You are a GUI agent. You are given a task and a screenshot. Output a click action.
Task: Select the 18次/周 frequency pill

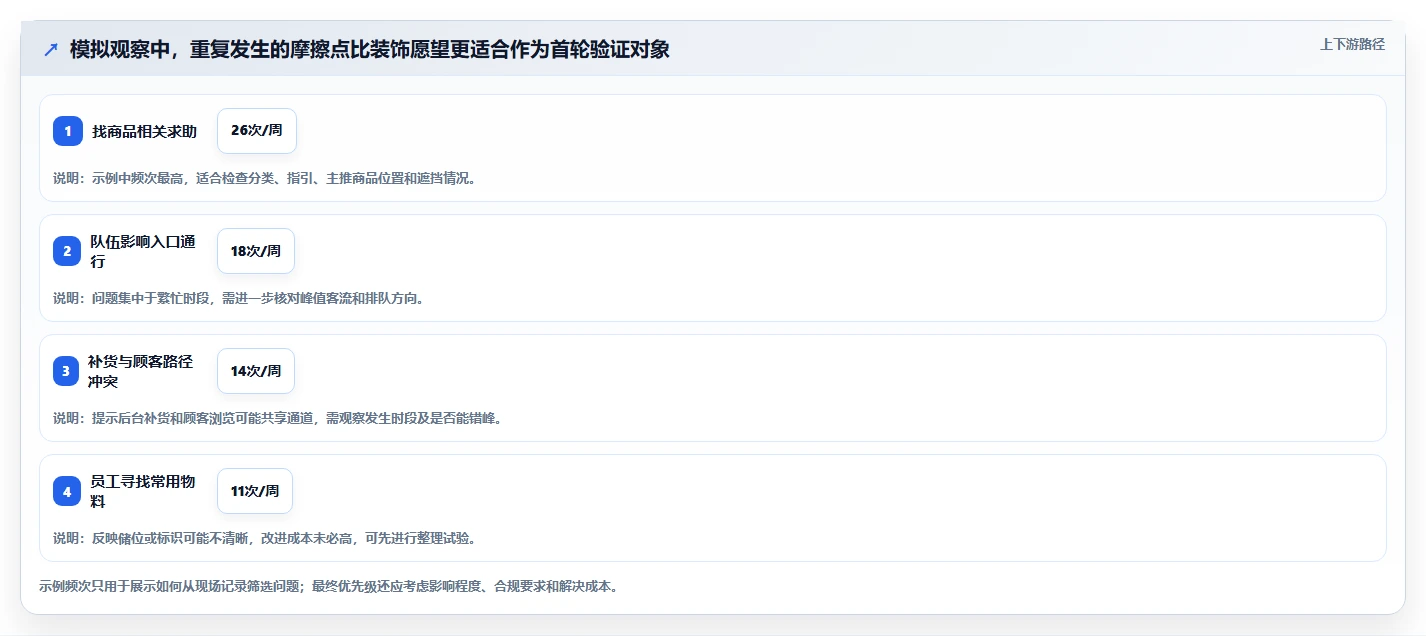point(256,251)
